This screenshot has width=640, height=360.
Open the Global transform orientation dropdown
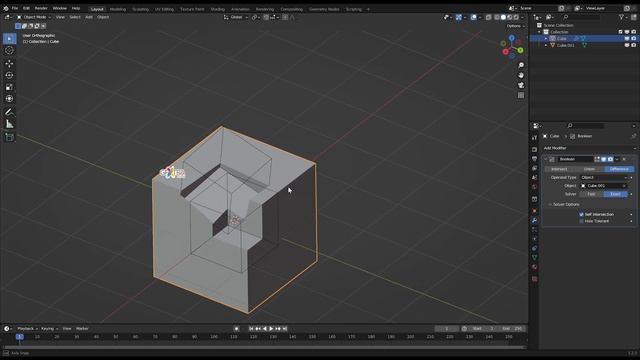point(236,17)
